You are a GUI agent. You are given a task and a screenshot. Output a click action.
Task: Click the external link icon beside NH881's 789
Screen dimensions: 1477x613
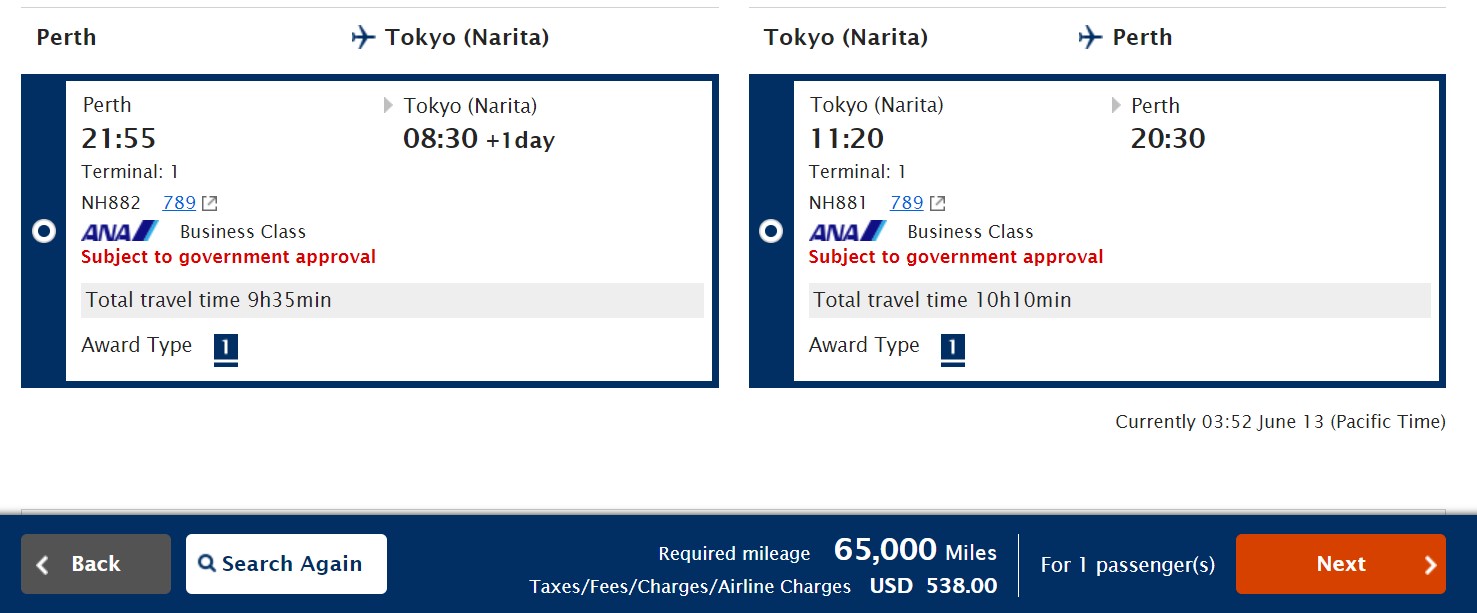(x=937, y=204)
